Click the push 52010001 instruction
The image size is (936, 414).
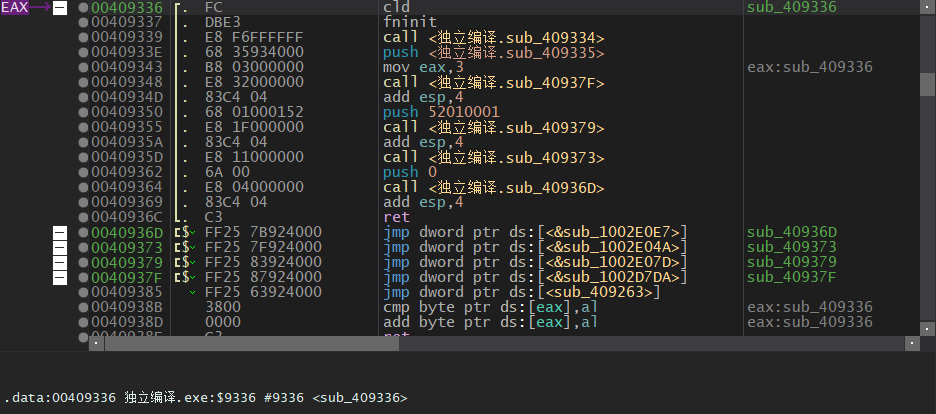[441, 112]
